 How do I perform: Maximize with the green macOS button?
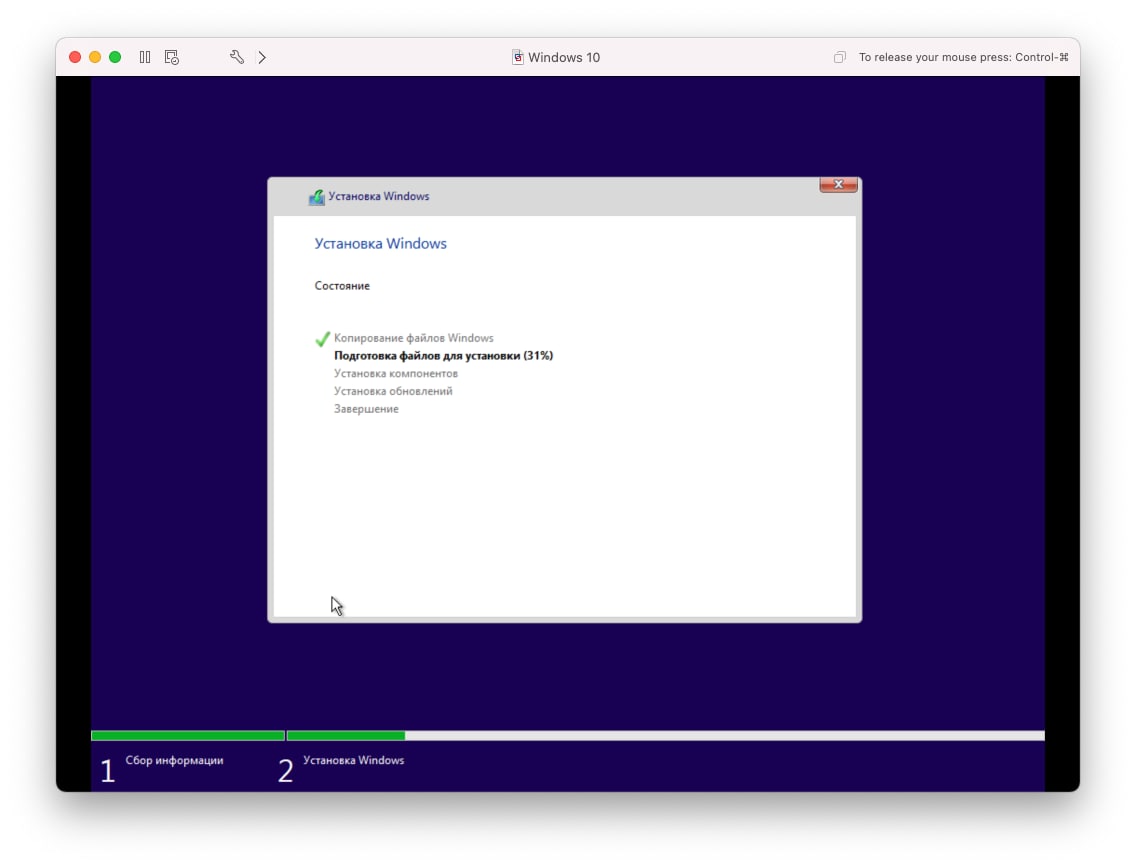(115, 57)
